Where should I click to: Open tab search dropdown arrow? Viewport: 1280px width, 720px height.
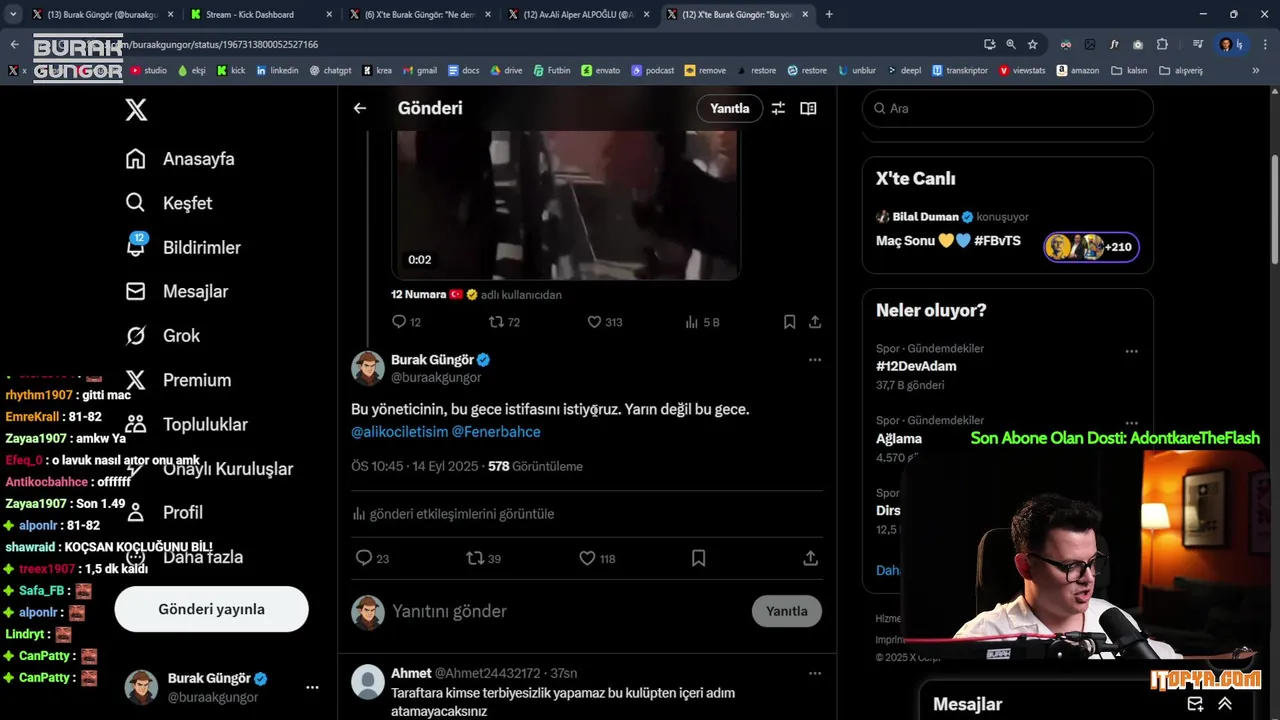coord(12,14)
